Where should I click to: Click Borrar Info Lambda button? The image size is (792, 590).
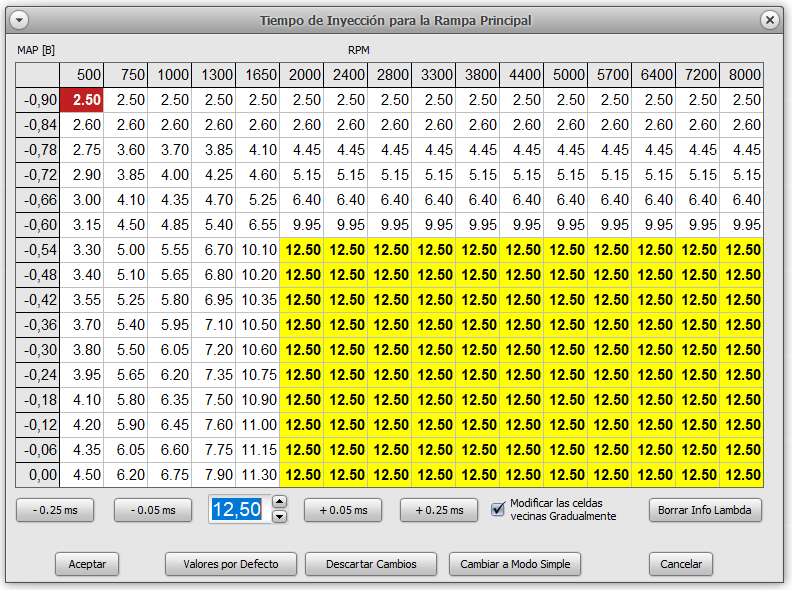click(x=705, y=510)
